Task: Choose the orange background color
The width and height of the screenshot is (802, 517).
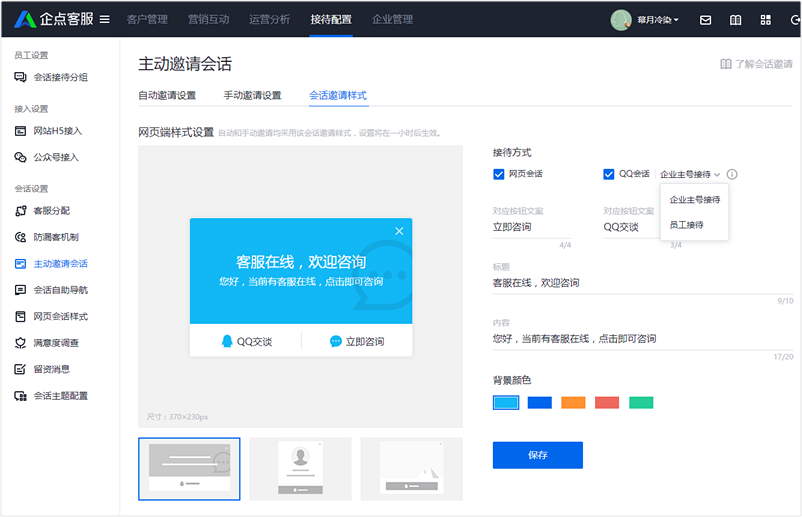Action: coord(573,402)
